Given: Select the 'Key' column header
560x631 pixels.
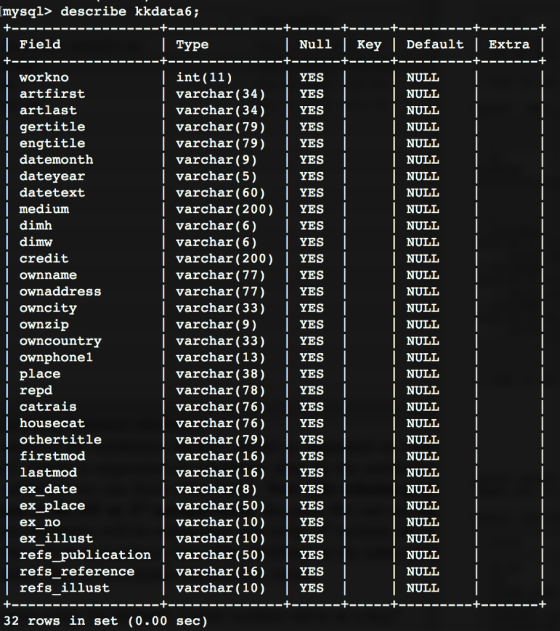Looking at the screenshot, I should (369, 44).
